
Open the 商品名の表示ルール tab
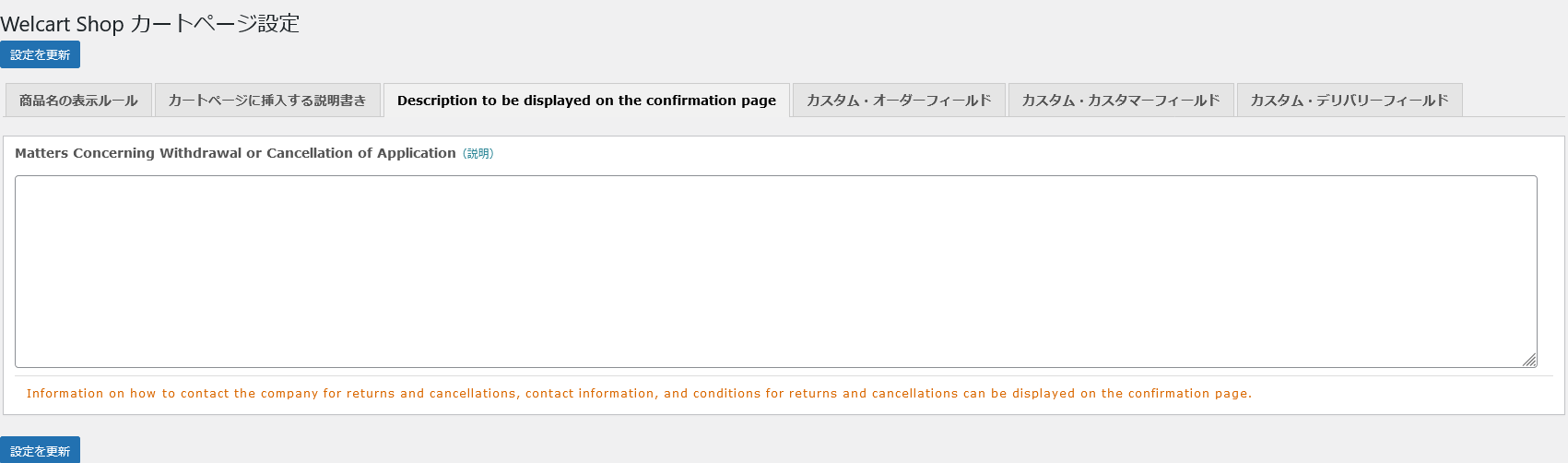tap(78, 100)
